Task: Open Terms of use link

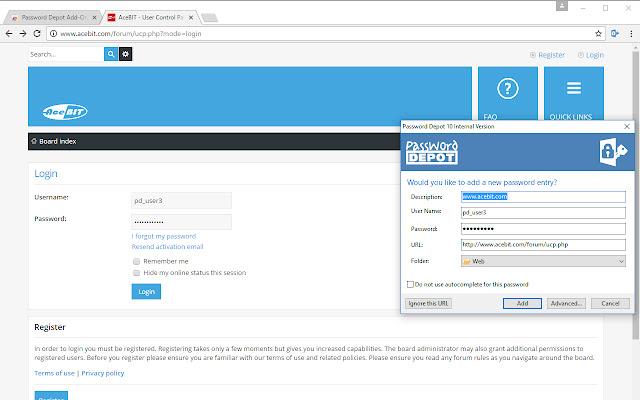Action: pyautogui.click(x=54, y=373)
